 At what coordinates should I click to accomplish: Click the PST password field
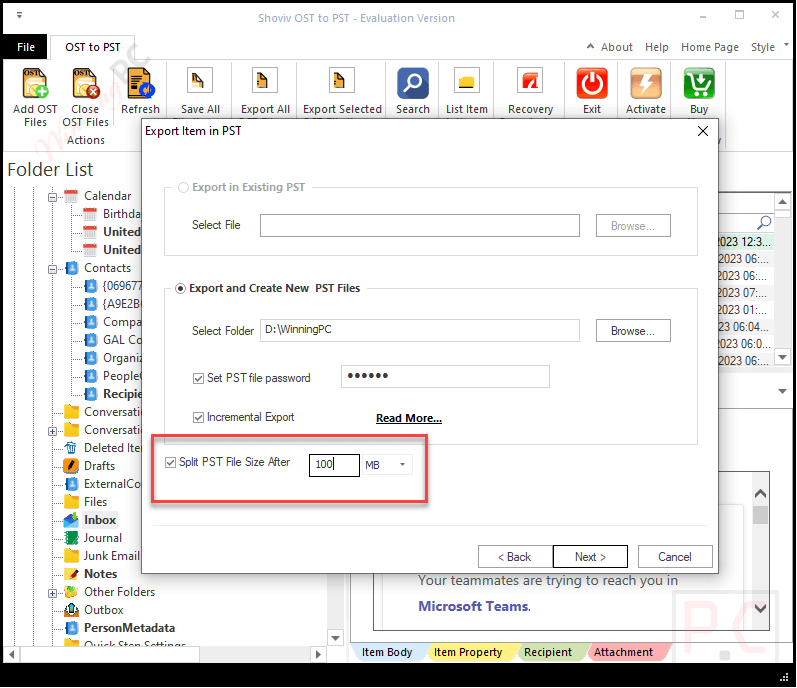coord(445,377)
